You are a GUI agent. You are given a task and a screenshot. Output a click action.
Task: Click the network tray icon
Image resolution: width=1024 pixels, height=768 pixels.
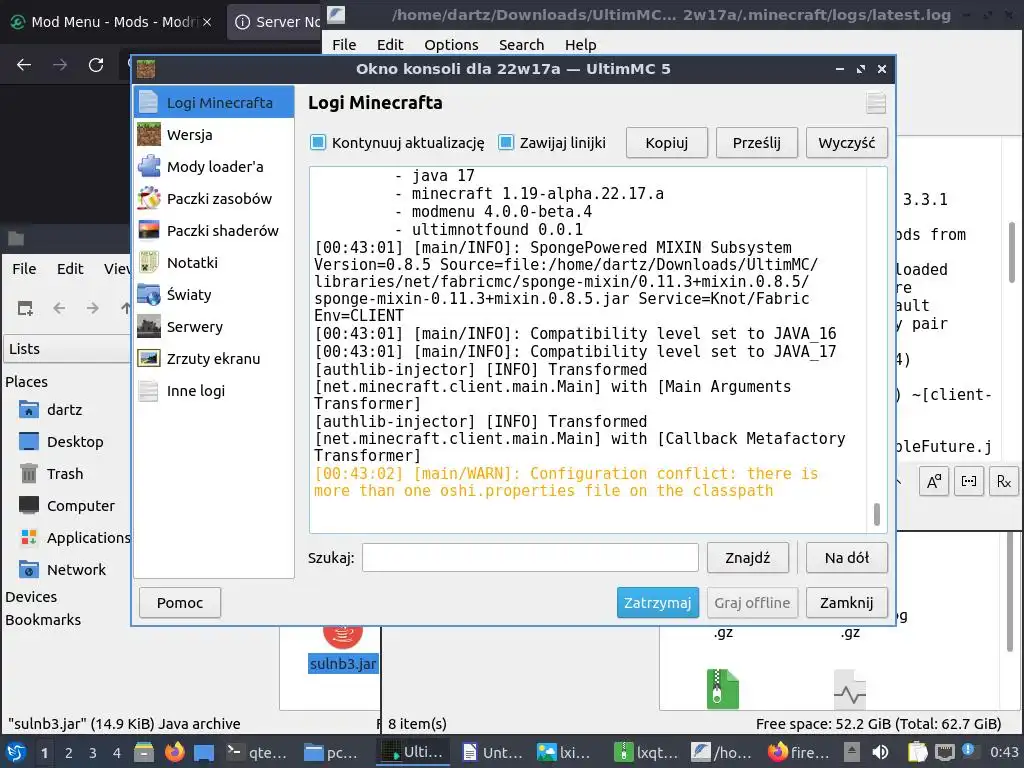(944, 752)
